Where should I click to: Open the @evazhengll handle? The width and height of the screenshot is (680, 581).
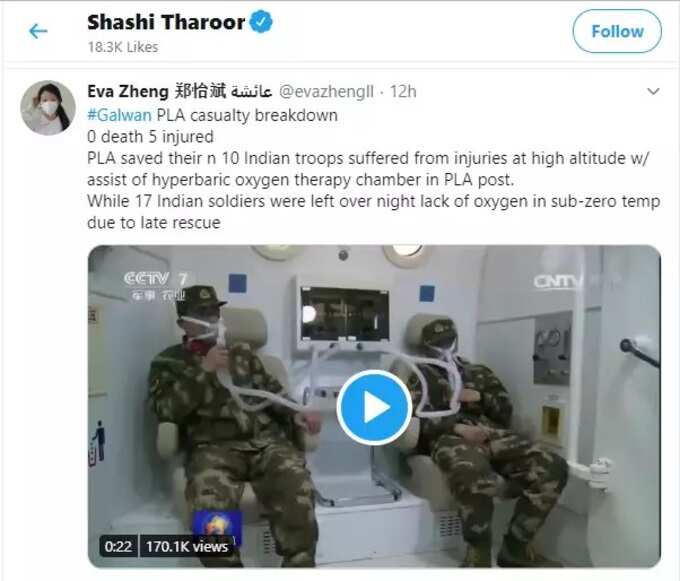coord(326,91)
